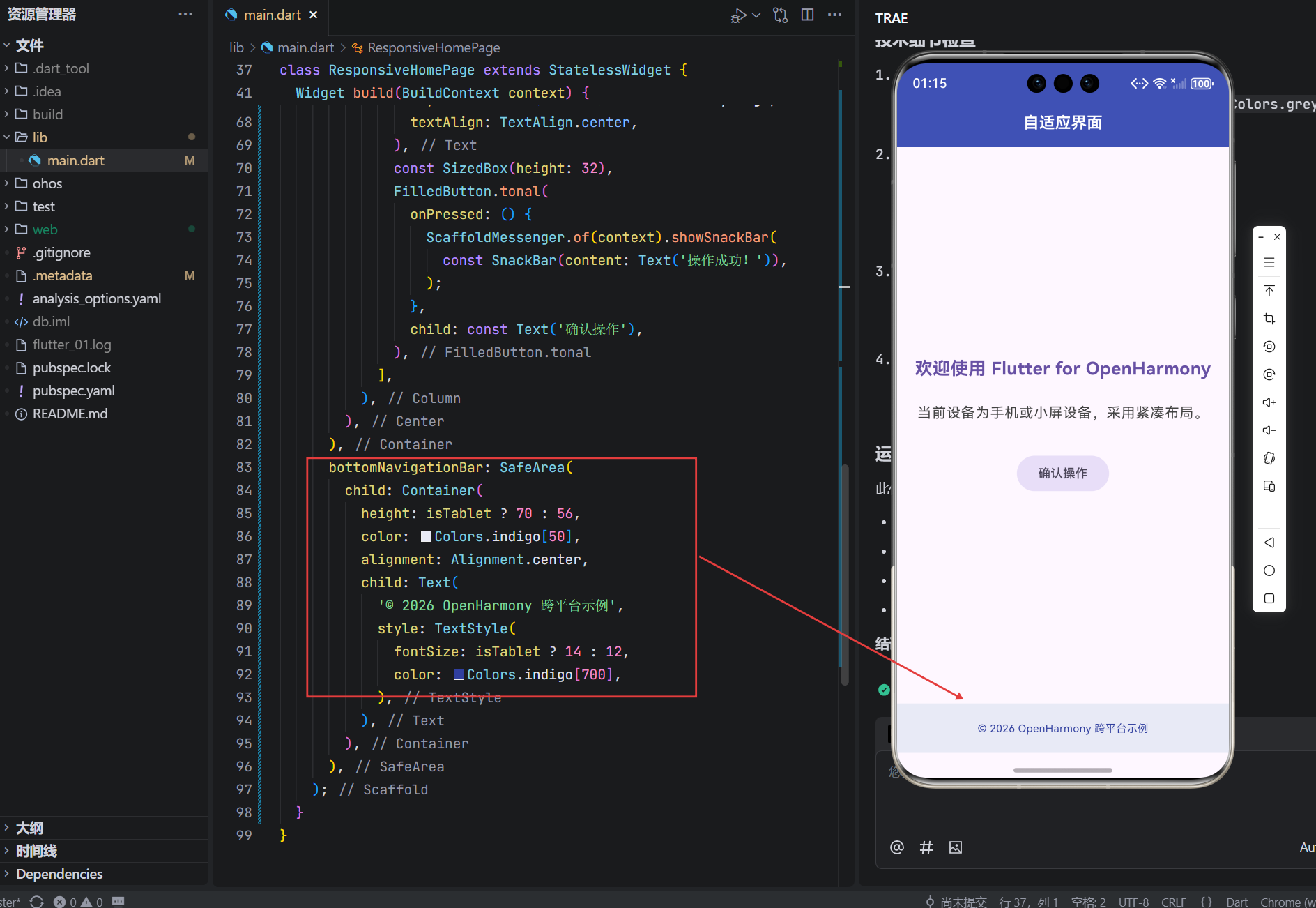Open editor more actions menu
This screenshot has height=908, width=1316.
834,15
